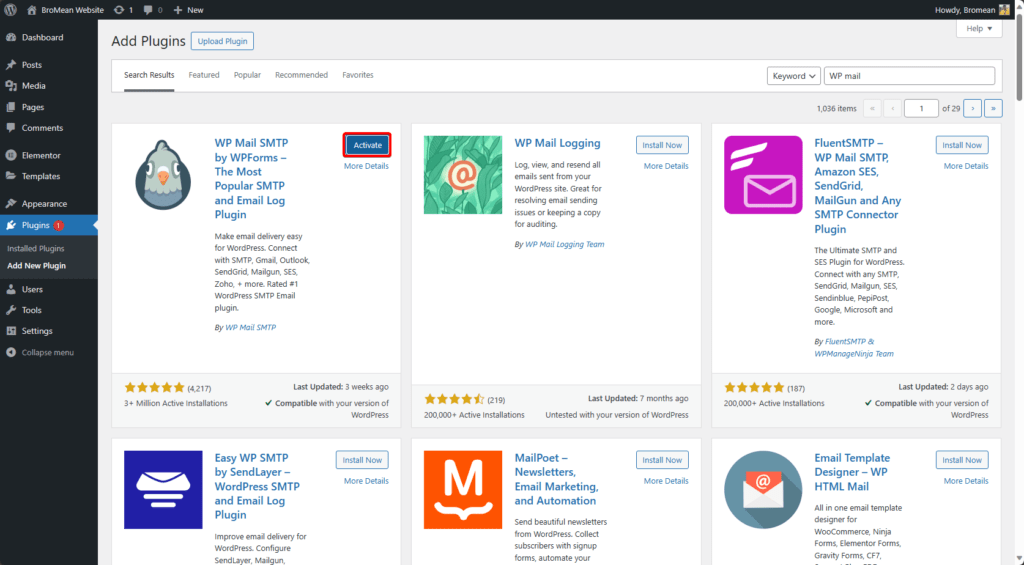Click the WP Mail SMTP pigeon icon
Image resolution: width=1024 pixels, height=565 pixels.
click(x=163, y=174)
